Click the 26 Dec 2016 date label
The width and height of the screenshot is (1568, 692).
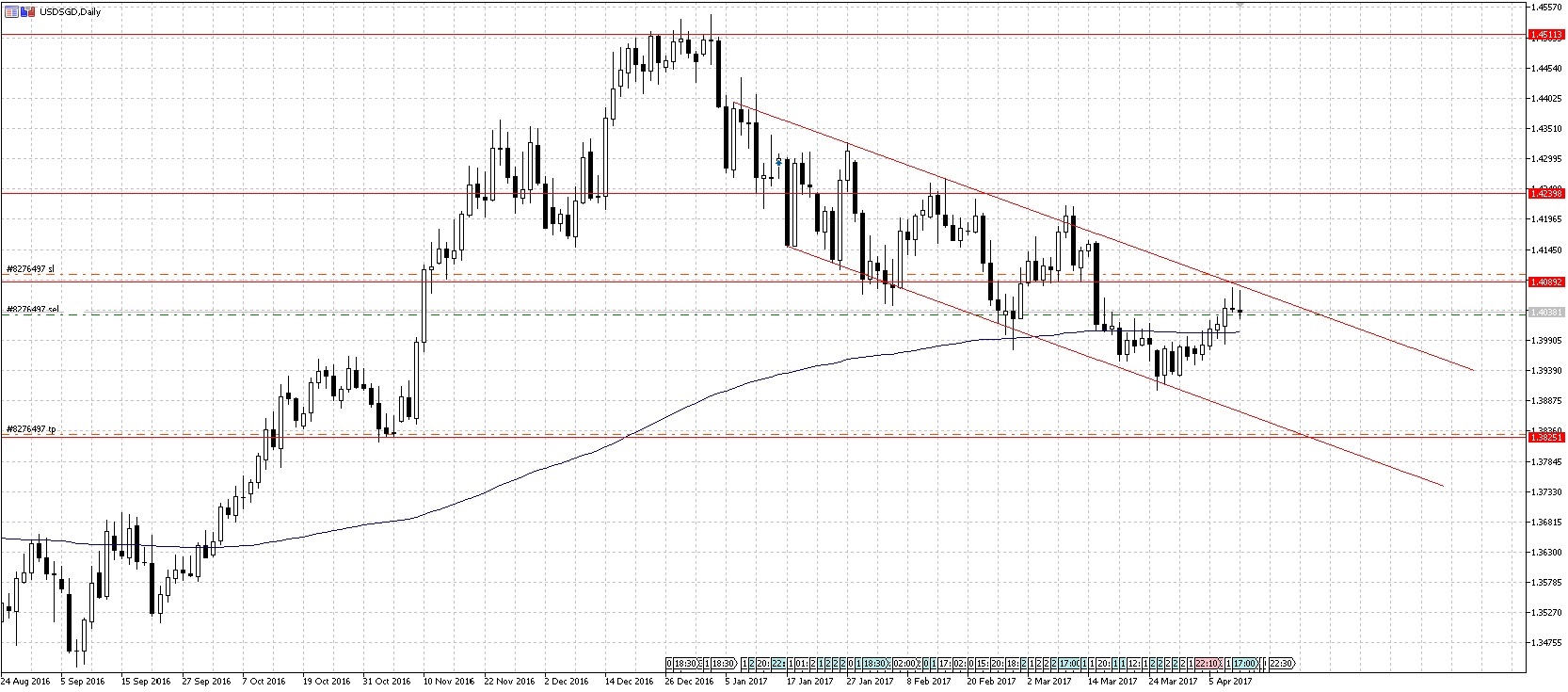pyautogui.click(x=690, y=680)
